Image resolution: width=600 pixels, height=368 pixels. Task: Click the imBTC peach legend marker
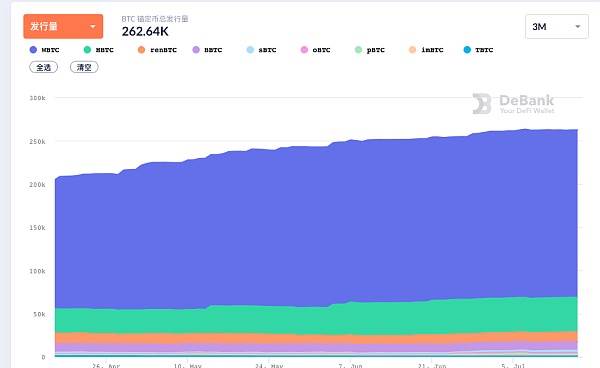click(x=412, y=50)
